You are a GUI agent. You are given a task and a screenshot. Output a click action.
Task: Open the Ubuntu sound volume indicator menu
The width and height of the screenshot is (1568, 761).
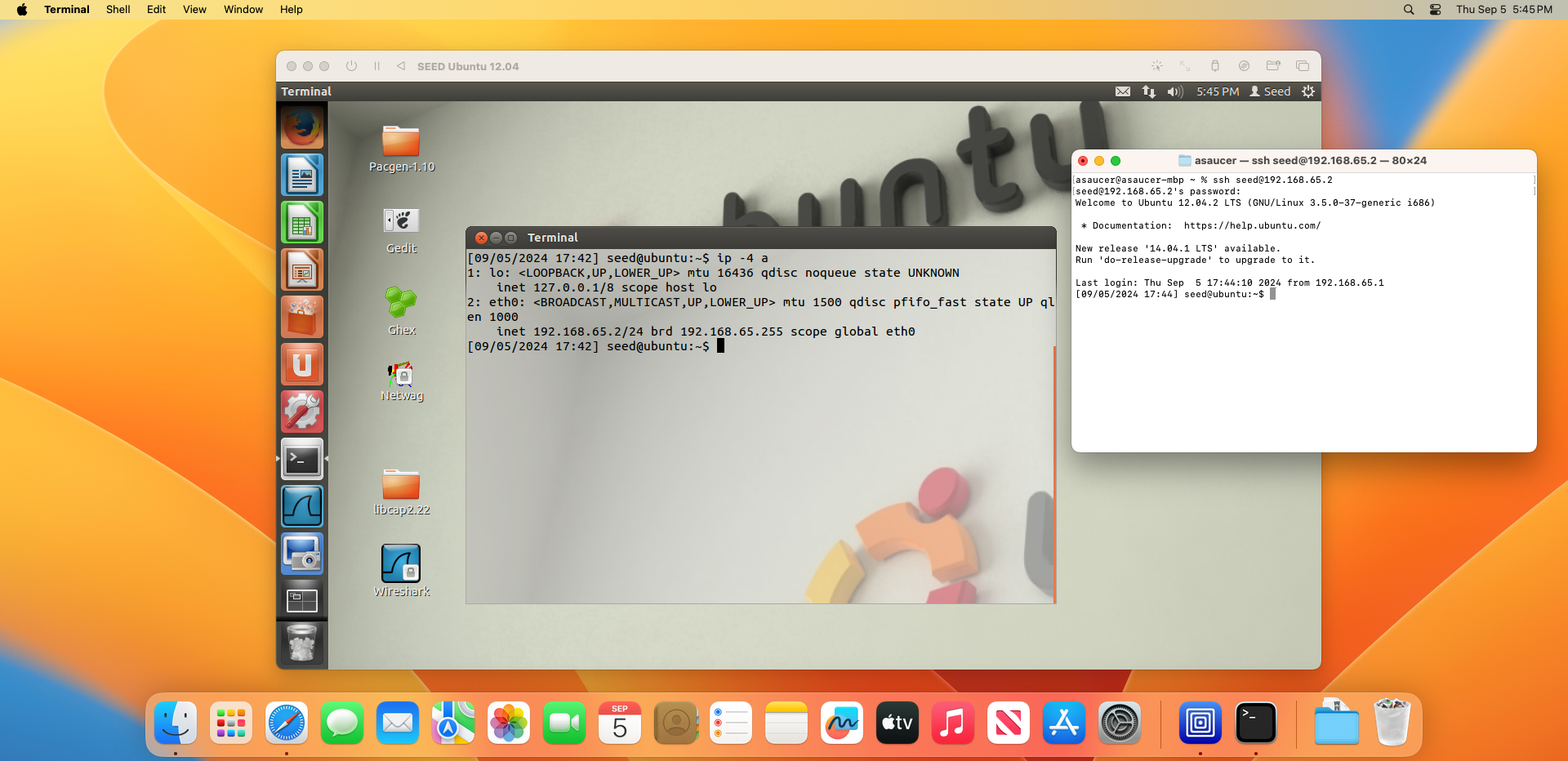(1174, 91)
